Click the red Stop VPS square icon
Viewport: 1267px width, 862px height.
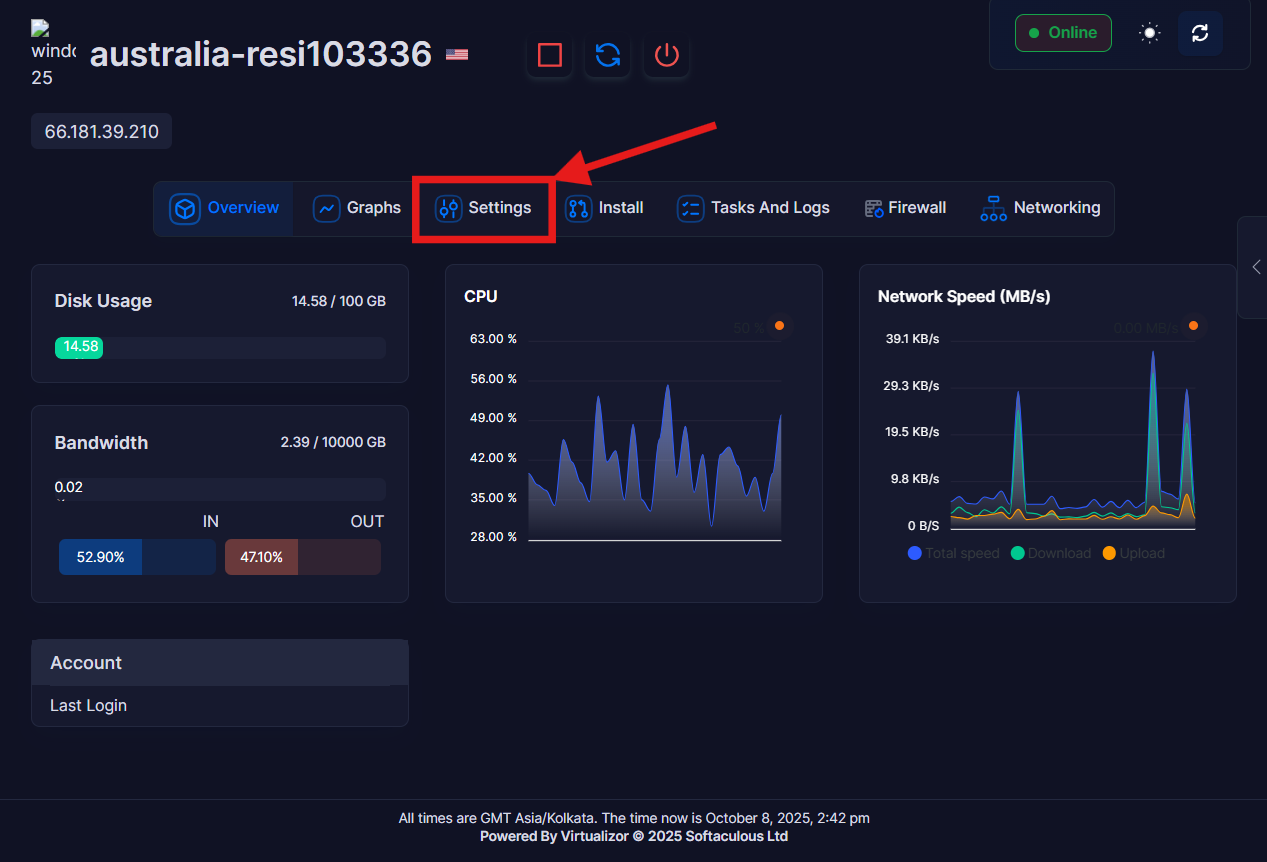coord(549,54)
